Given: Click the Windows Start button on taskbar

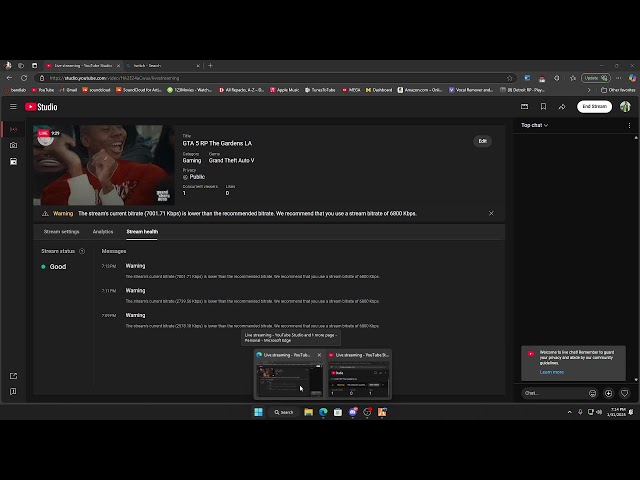Looking at the screenshot, I should [x=258, y=412].
